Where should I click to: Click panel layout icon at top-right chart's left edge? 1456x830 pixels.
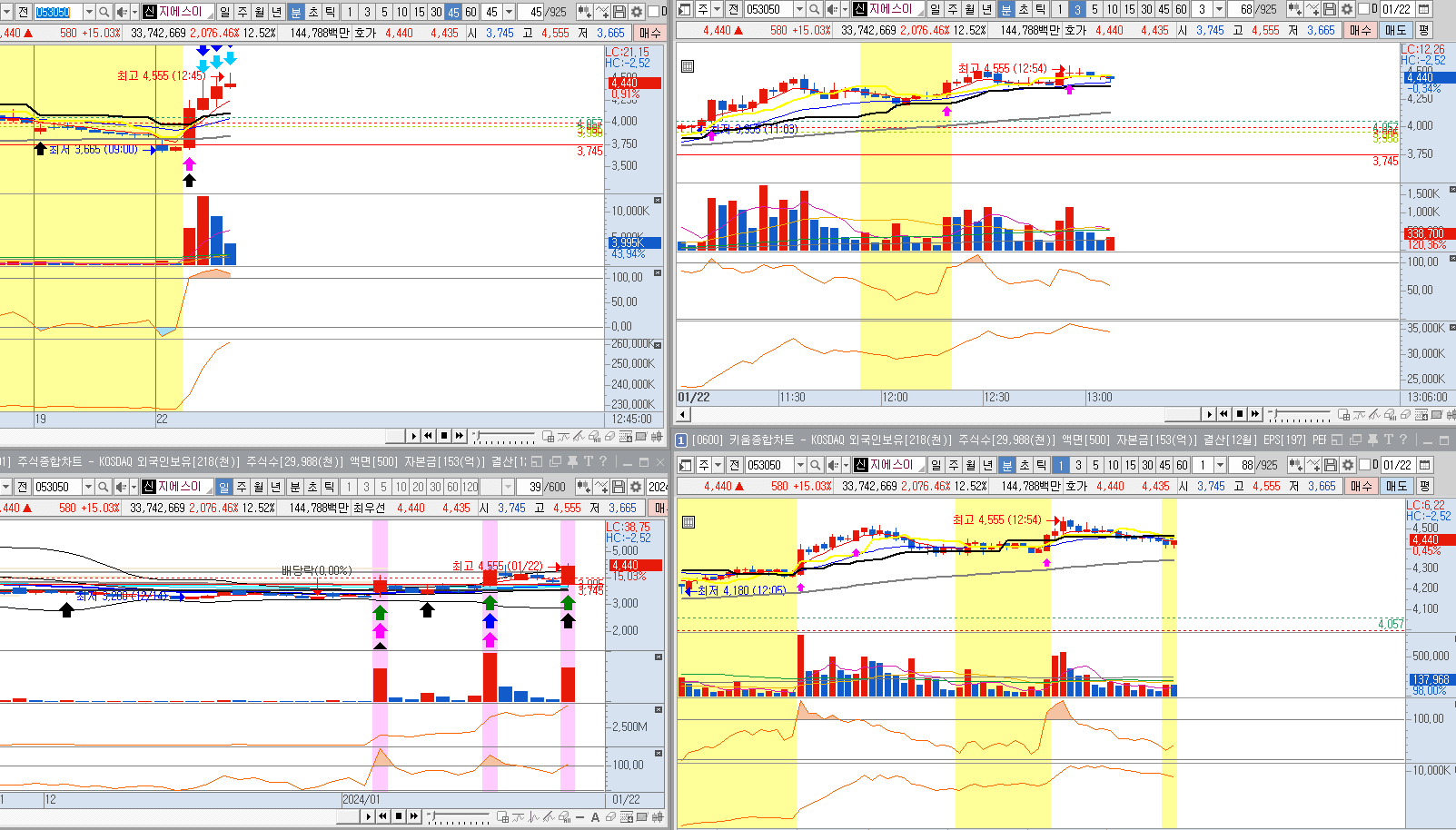click(x=686, y=9)
